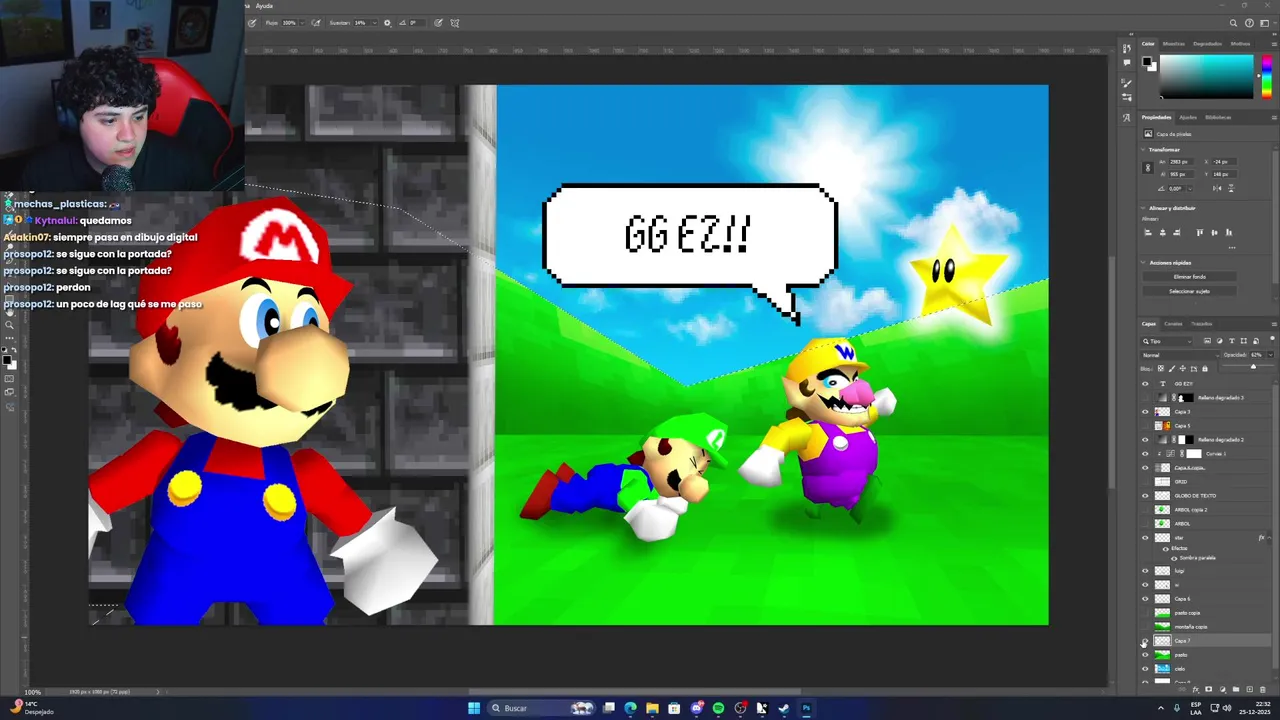Open the Opacidad dropdown arrow
1280x720 pixels.
pos(1270,355)
